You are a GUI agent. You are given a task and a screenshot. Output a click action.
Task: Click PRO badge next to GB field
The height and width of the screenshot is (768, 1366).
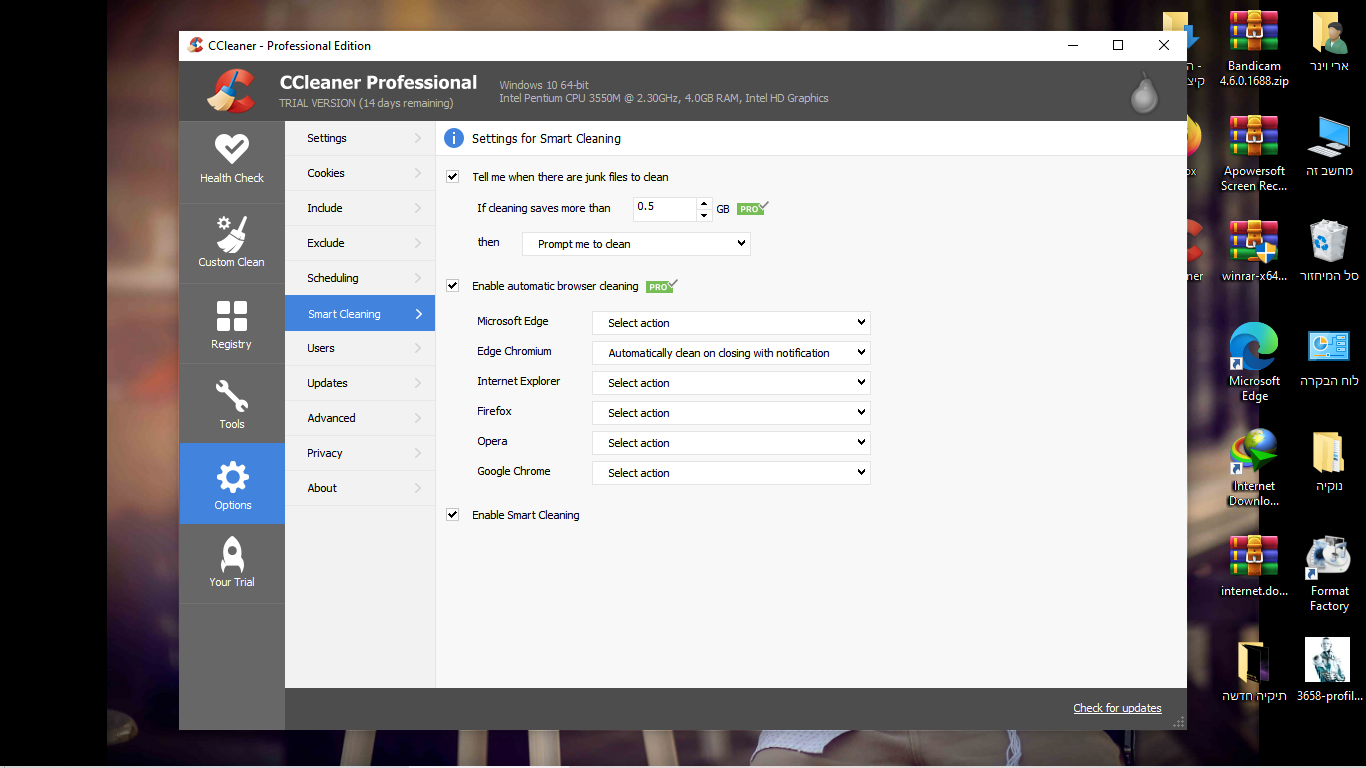752,208
